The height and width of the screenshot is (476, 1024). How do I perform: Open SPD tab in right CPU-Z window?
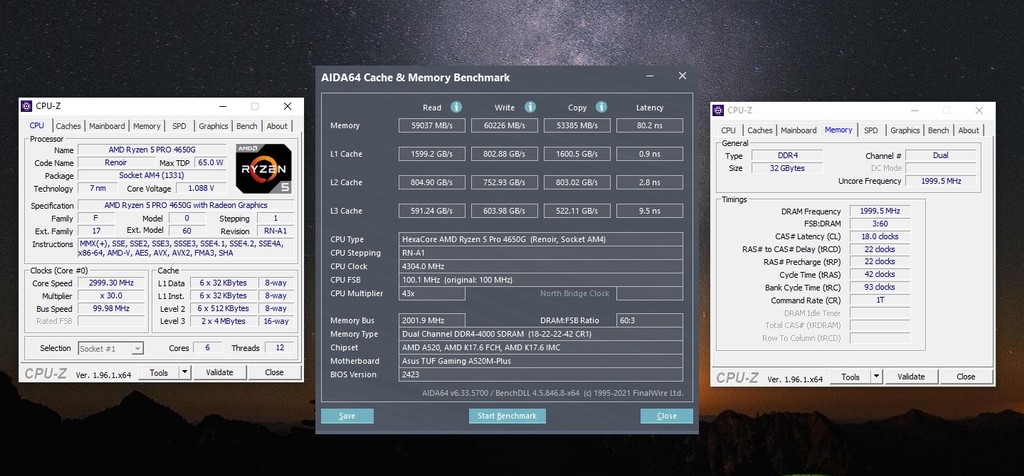871,130
